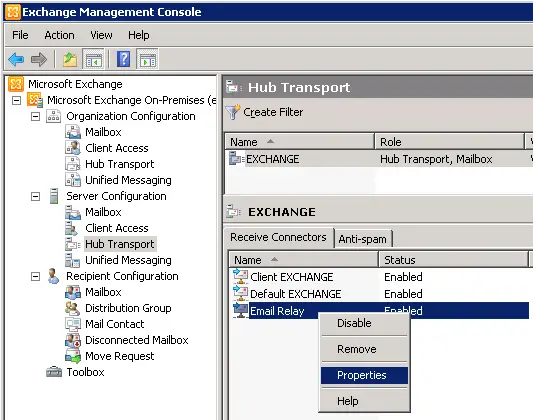Click the Recipient Configuration person icon

point(53,276)
